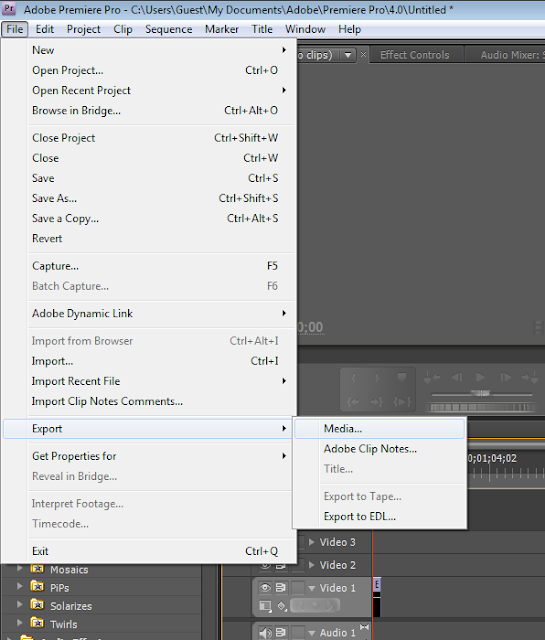Collapse the Audio 1 track

[x=312, y=633]
